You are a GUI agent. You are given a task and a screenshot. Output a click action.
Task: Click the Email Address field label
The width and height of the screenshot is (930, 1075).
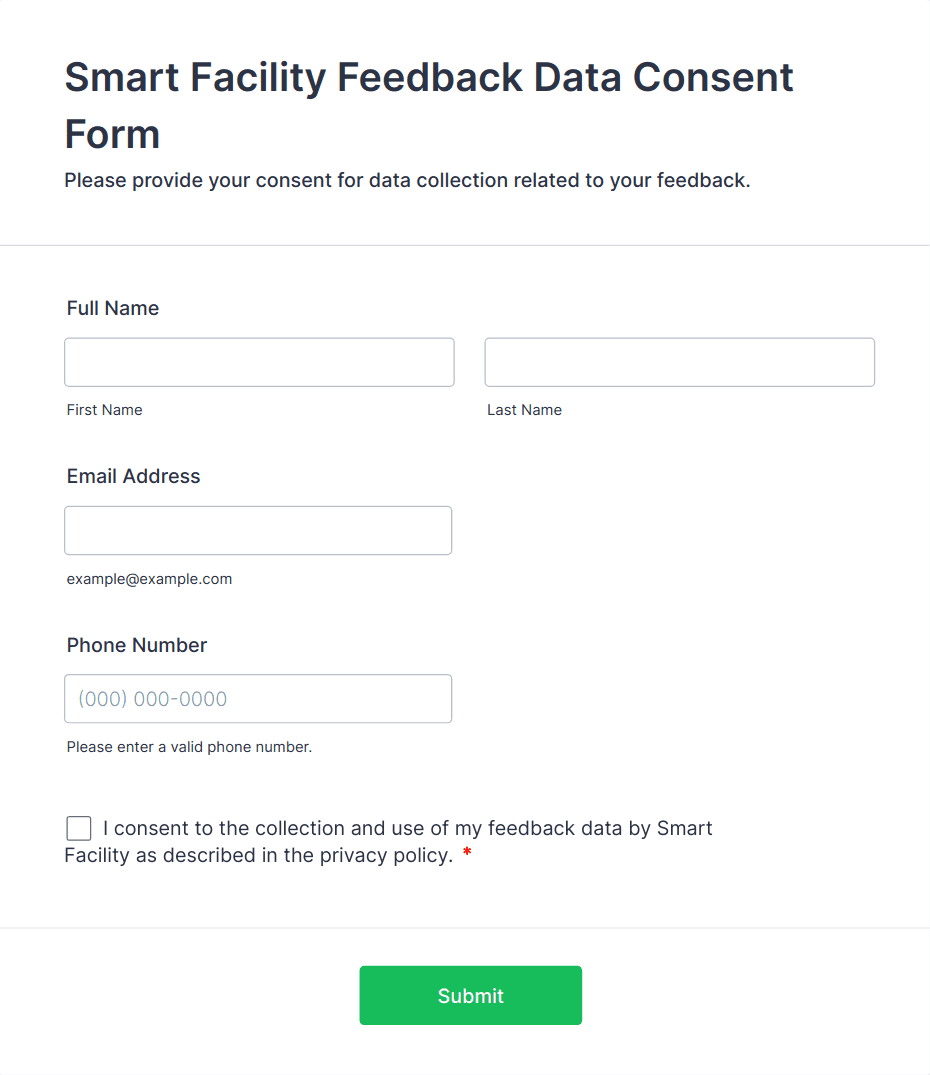coord(134,476)
